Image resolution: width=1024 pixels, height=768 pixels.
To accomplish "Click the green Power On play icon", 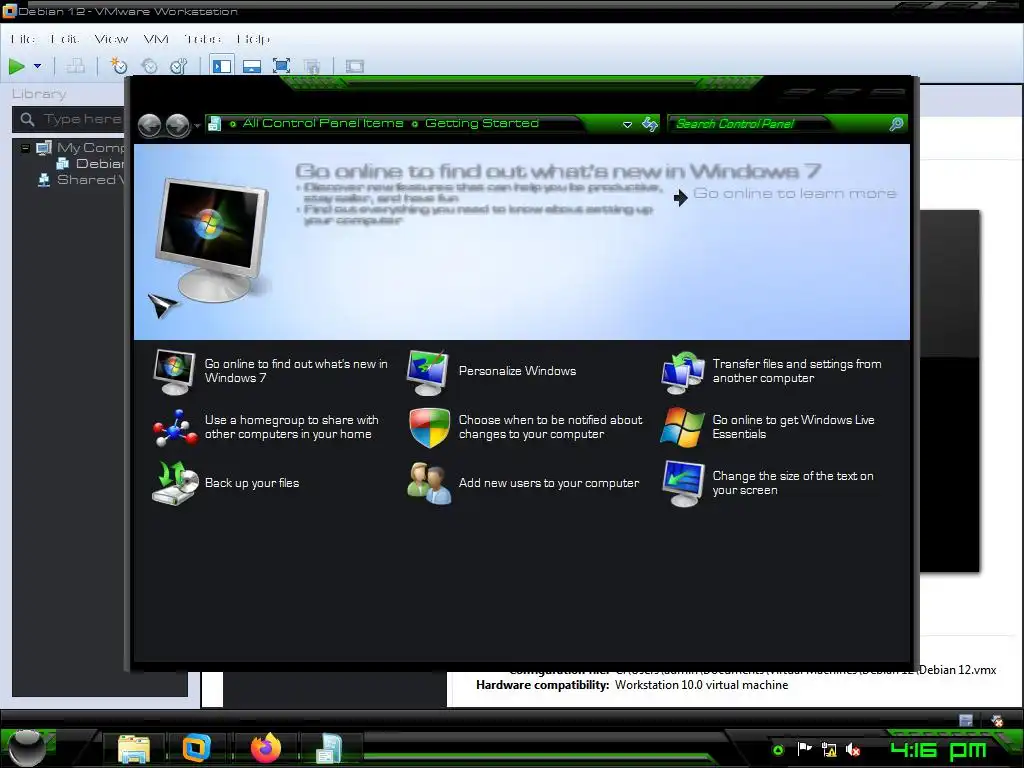I will (17, 66).
